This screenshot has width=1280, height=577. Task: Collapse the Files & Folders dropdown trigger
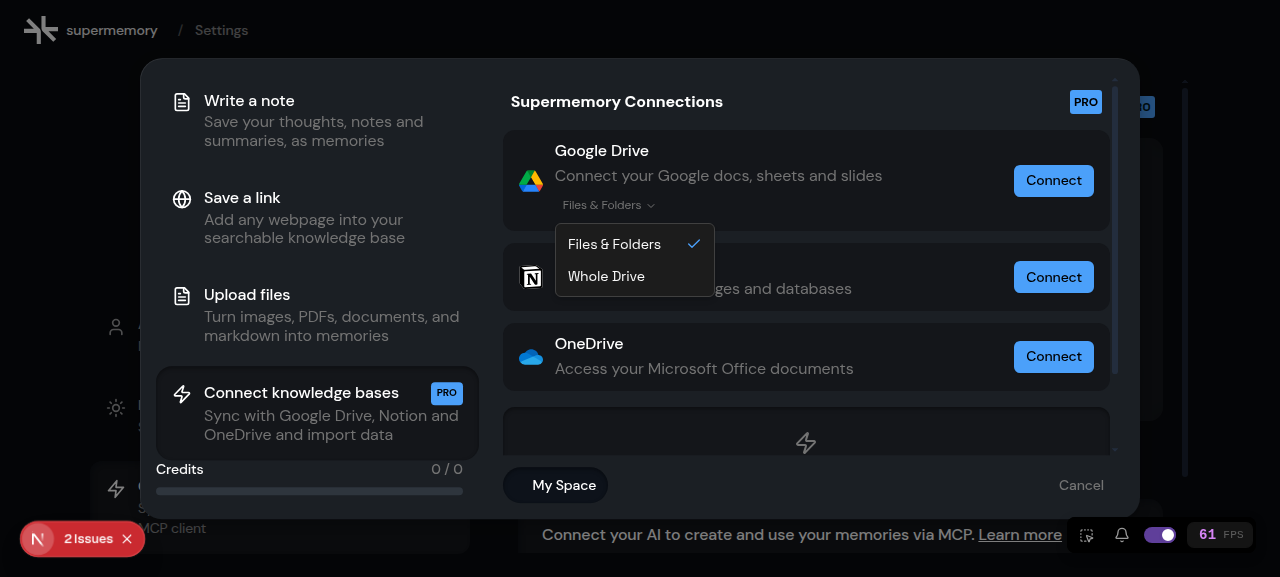pos(609,205)
